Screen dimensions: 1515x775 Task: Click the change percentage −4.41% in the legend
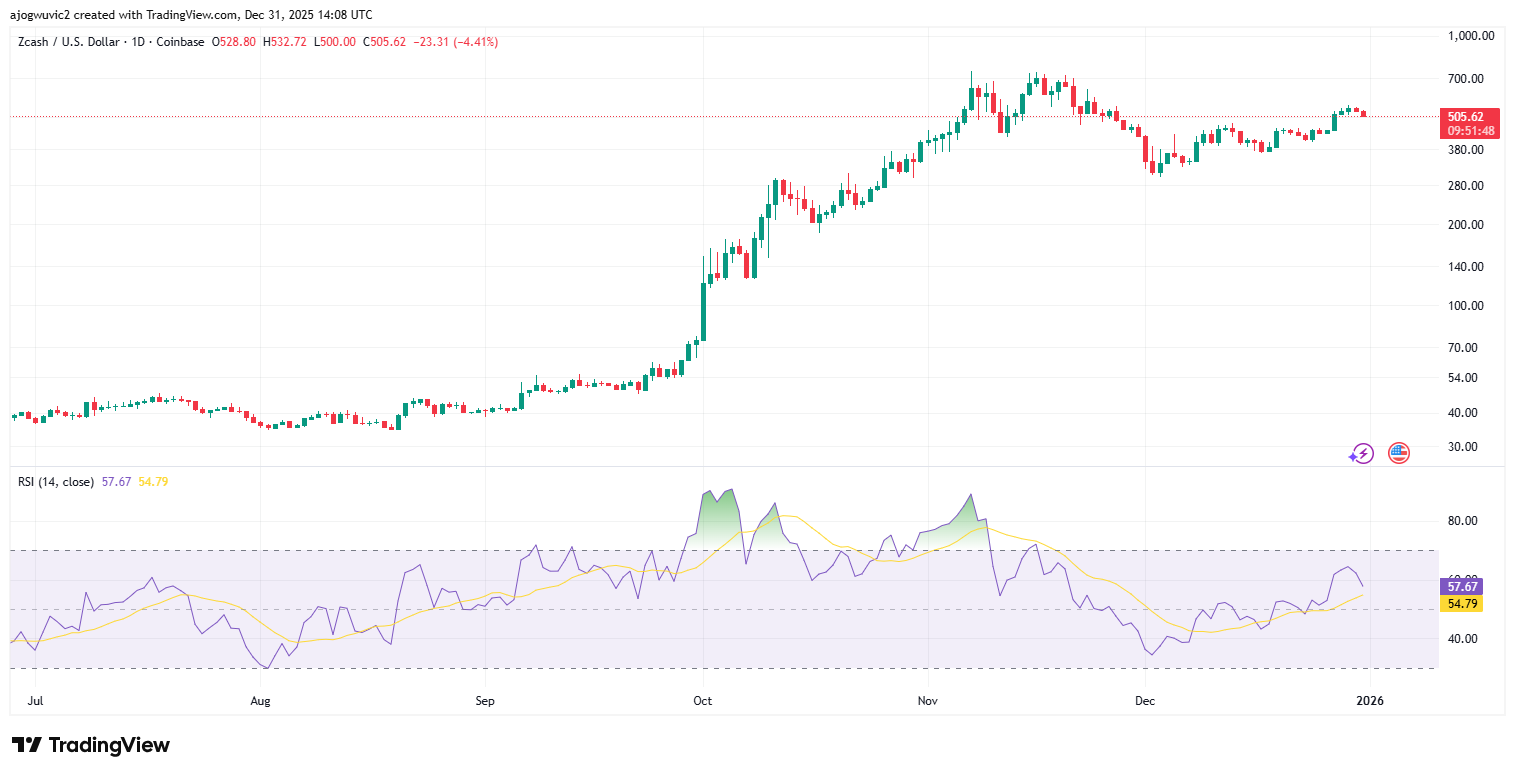pos(475,42)
